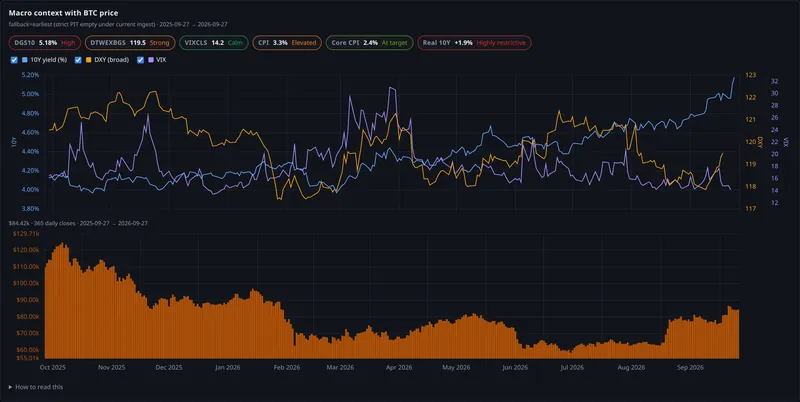Click the '10Y yield (%)' legend label
The height and width of the screenshot is (402, 800).
pyautogui.click(x=48, y=60)
